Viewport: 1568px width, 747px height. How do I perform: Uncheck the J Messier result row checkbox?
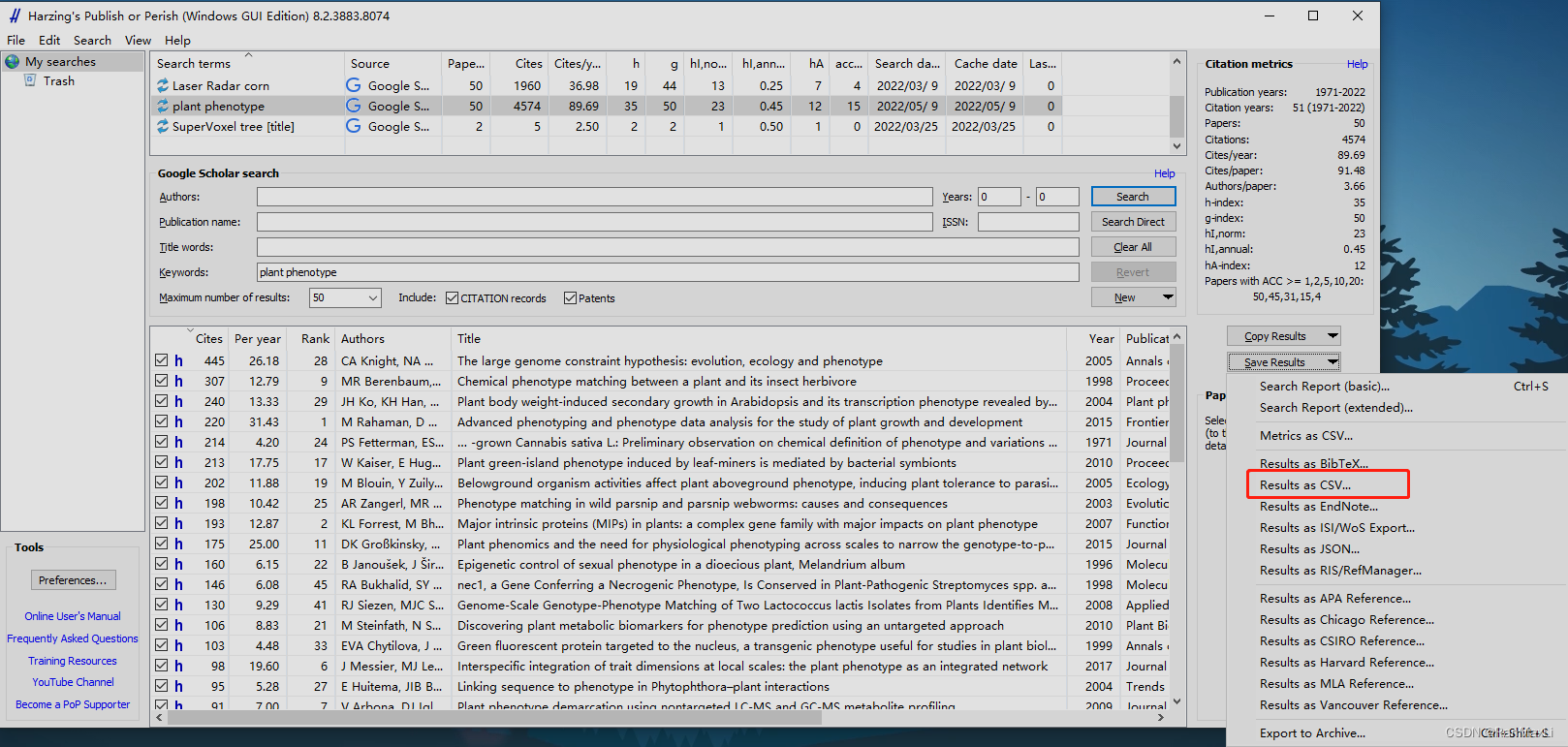161,666
